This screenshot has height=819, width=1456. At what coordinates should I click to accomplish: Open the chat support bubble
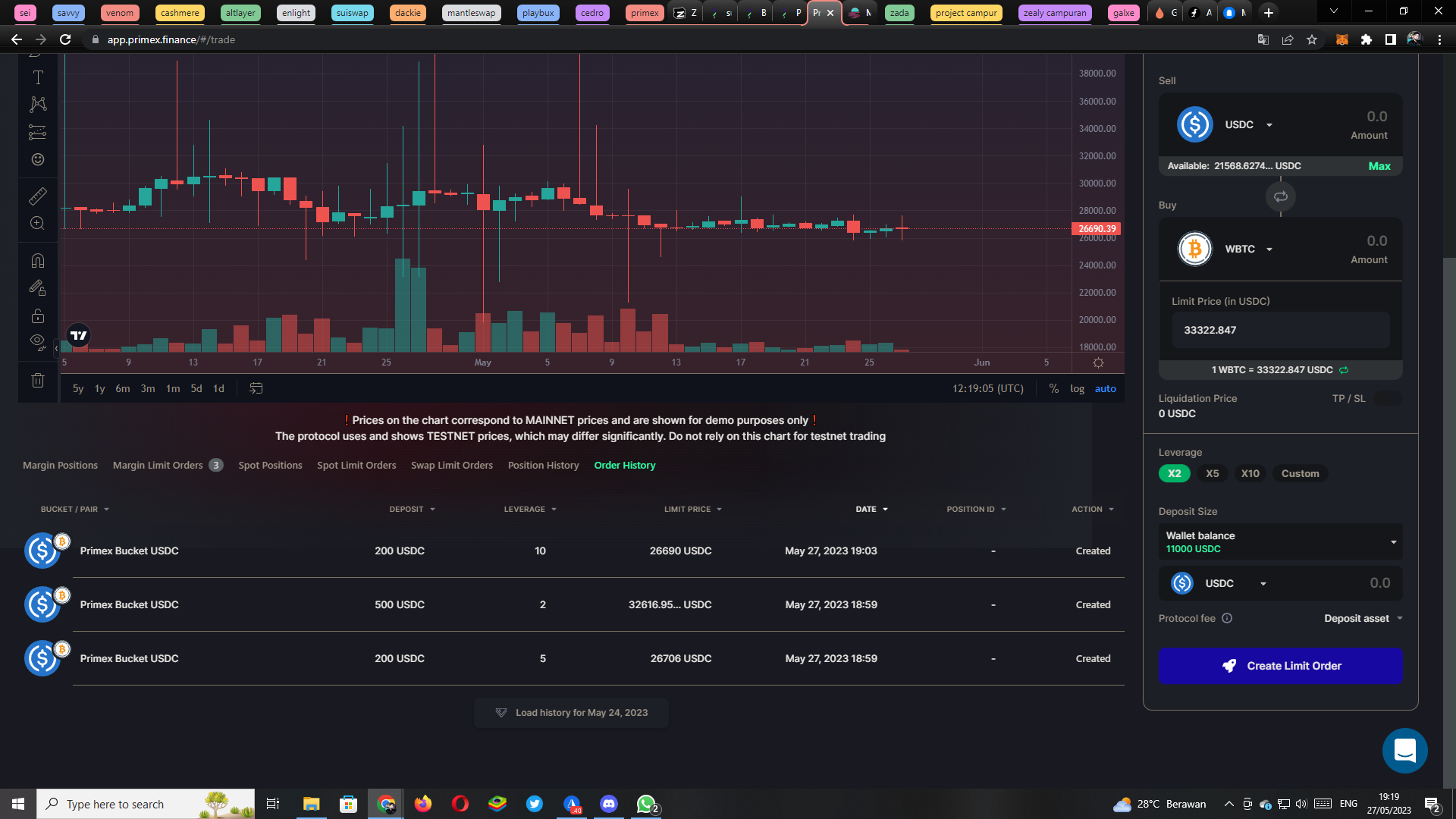1404,751
